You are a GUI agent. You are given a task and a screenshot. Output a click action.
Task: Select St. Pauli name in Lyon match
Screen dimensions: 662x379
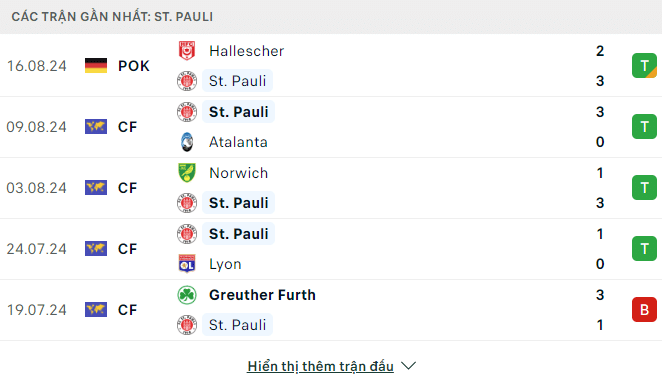239,234
